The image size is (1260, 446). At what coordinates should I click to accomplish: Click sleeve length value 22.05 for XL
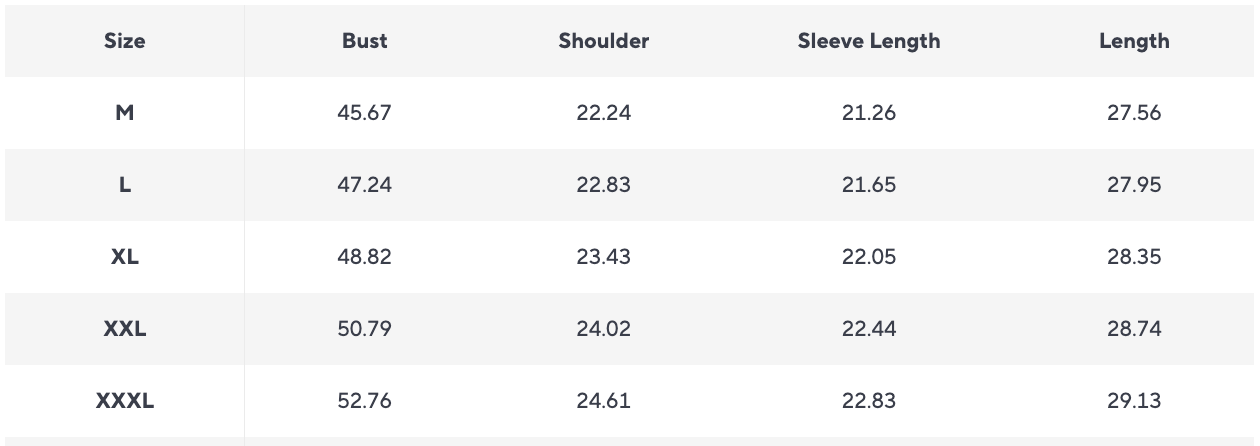(869, 257)
